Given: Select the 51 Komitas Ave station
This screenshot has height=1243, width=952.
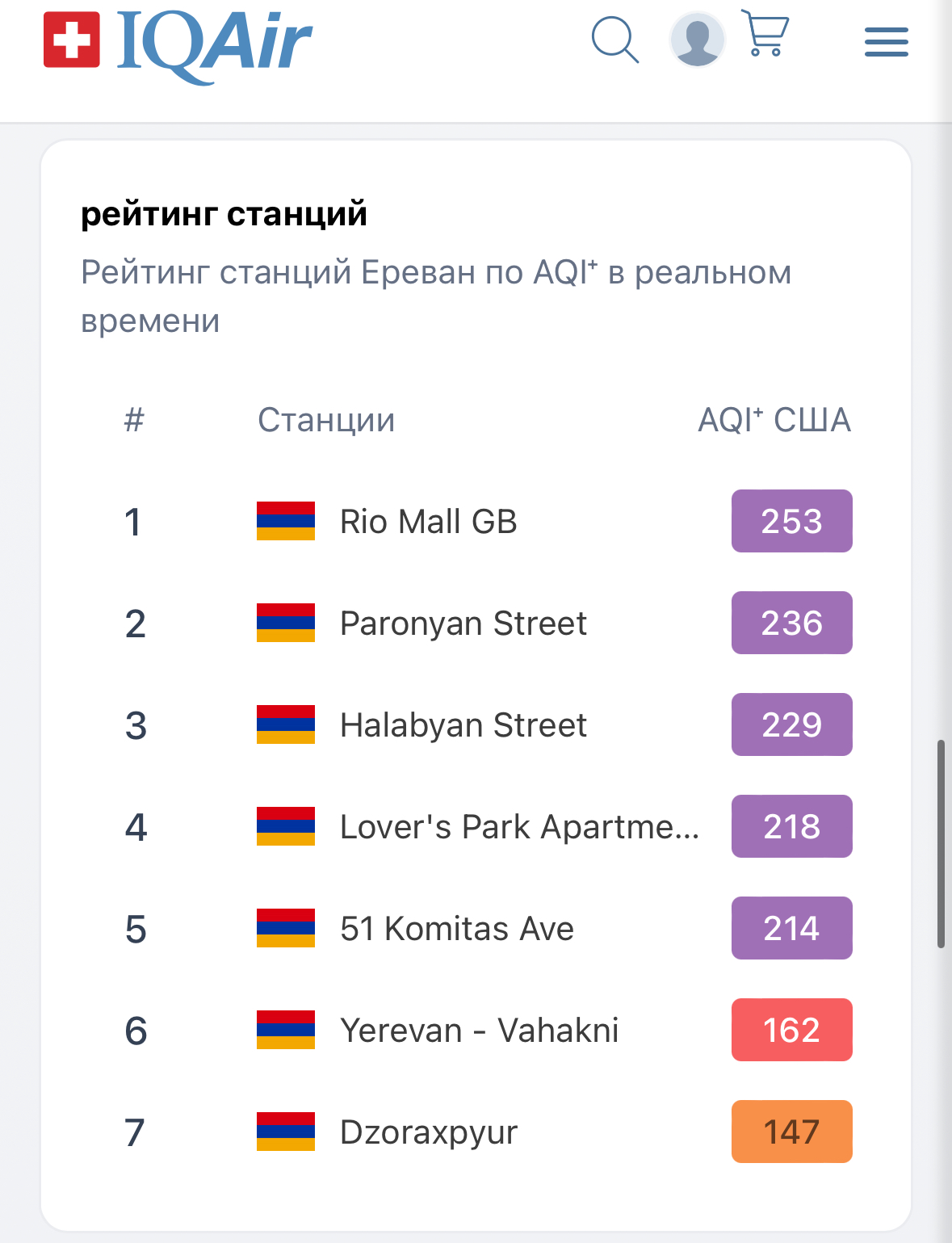Looking at the screenshot, I should (x=457, y=929).
